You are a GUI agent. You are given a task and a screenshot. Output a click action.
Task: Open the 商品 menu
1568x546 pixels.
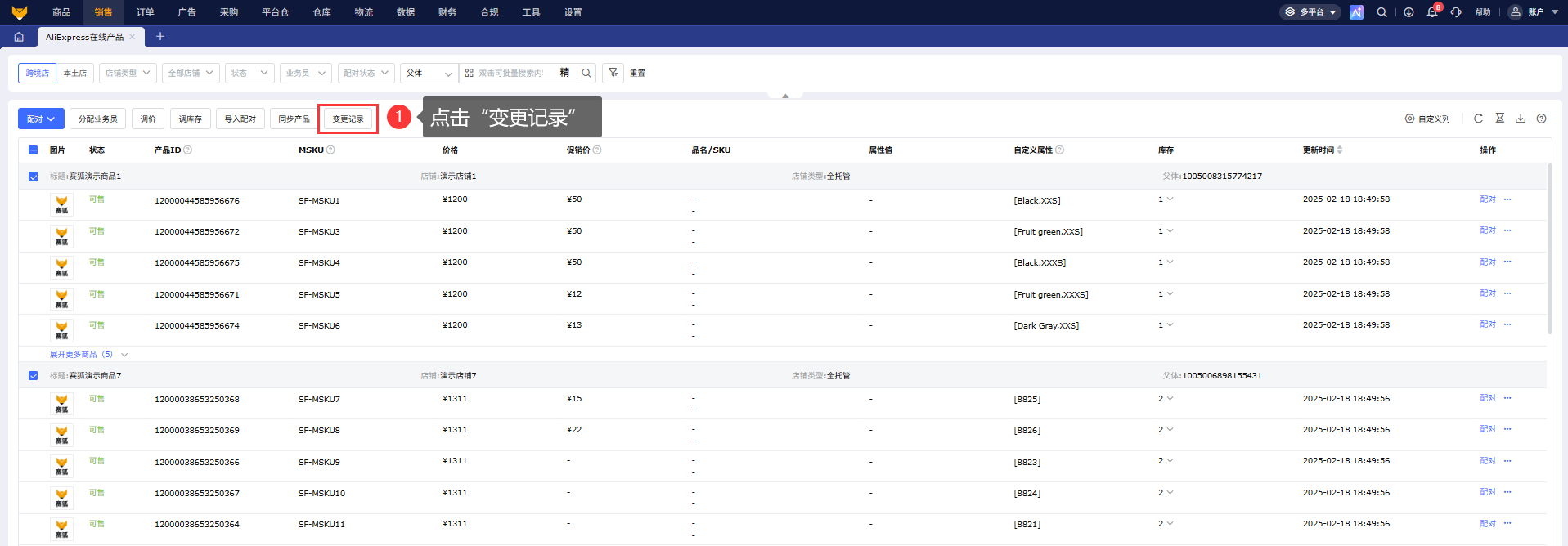click(x=61, y=12)
